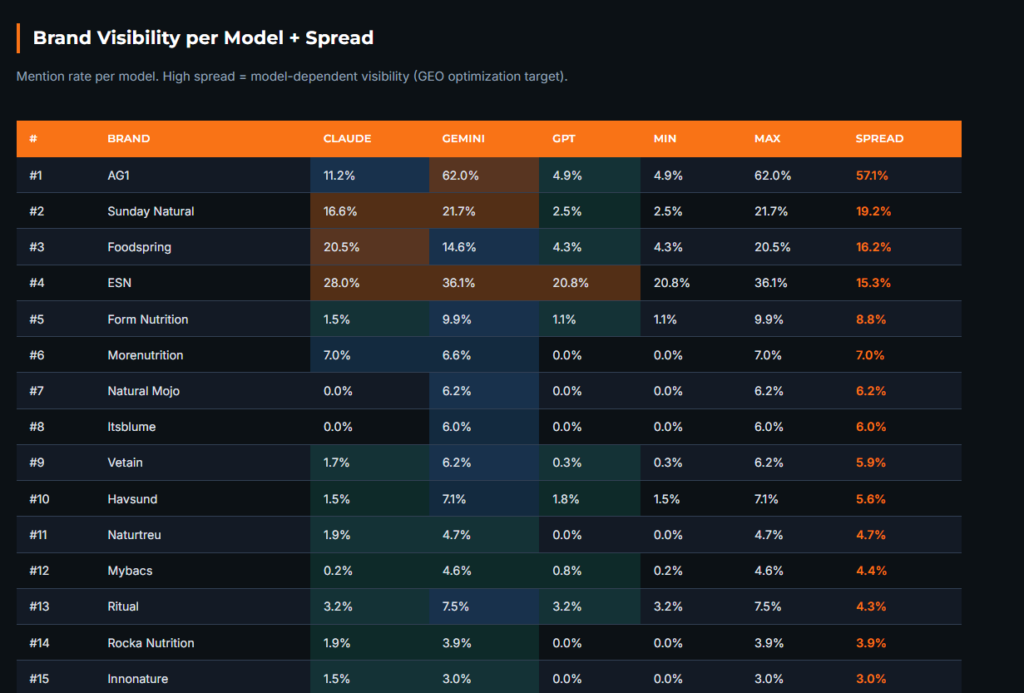Select the GPT column header
This screenshot has width=1024, height=693.
(564, 138)
